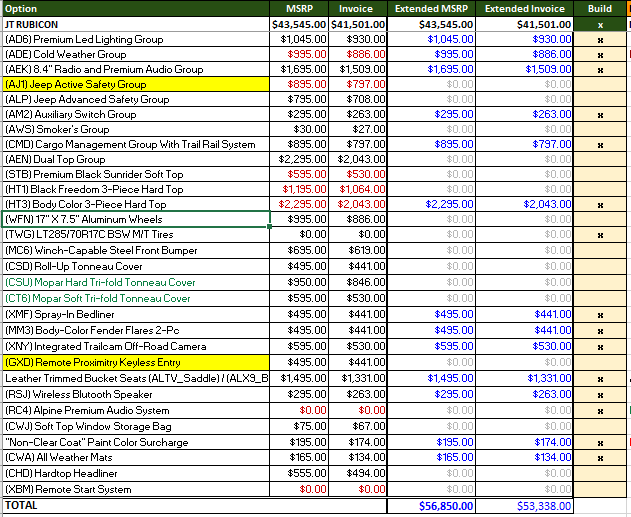Click the Build column header

[600, 8]
